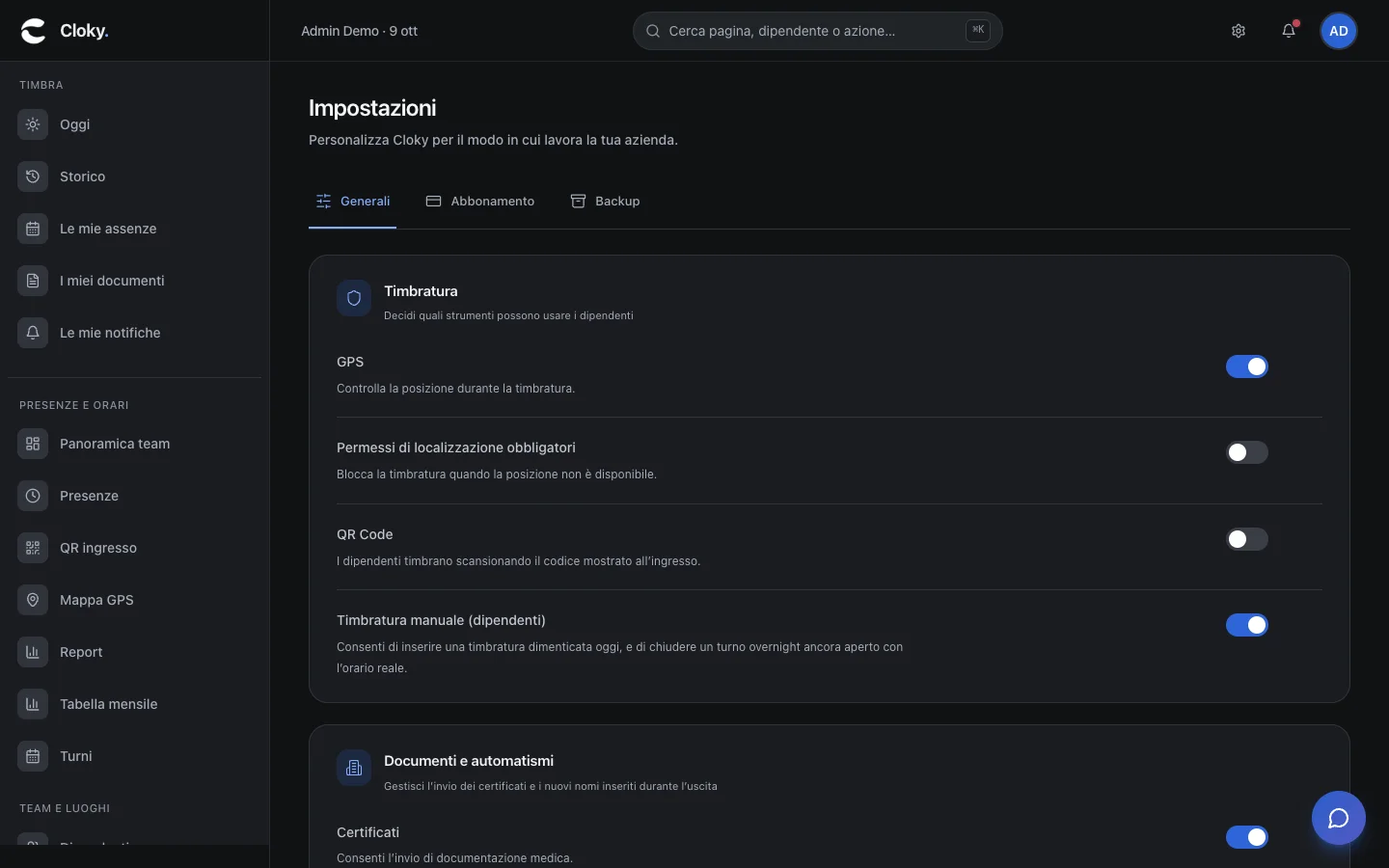Click the Panoramica team grid icon
This screenshot has width=1389, height=868.
[x=33, y=444]
